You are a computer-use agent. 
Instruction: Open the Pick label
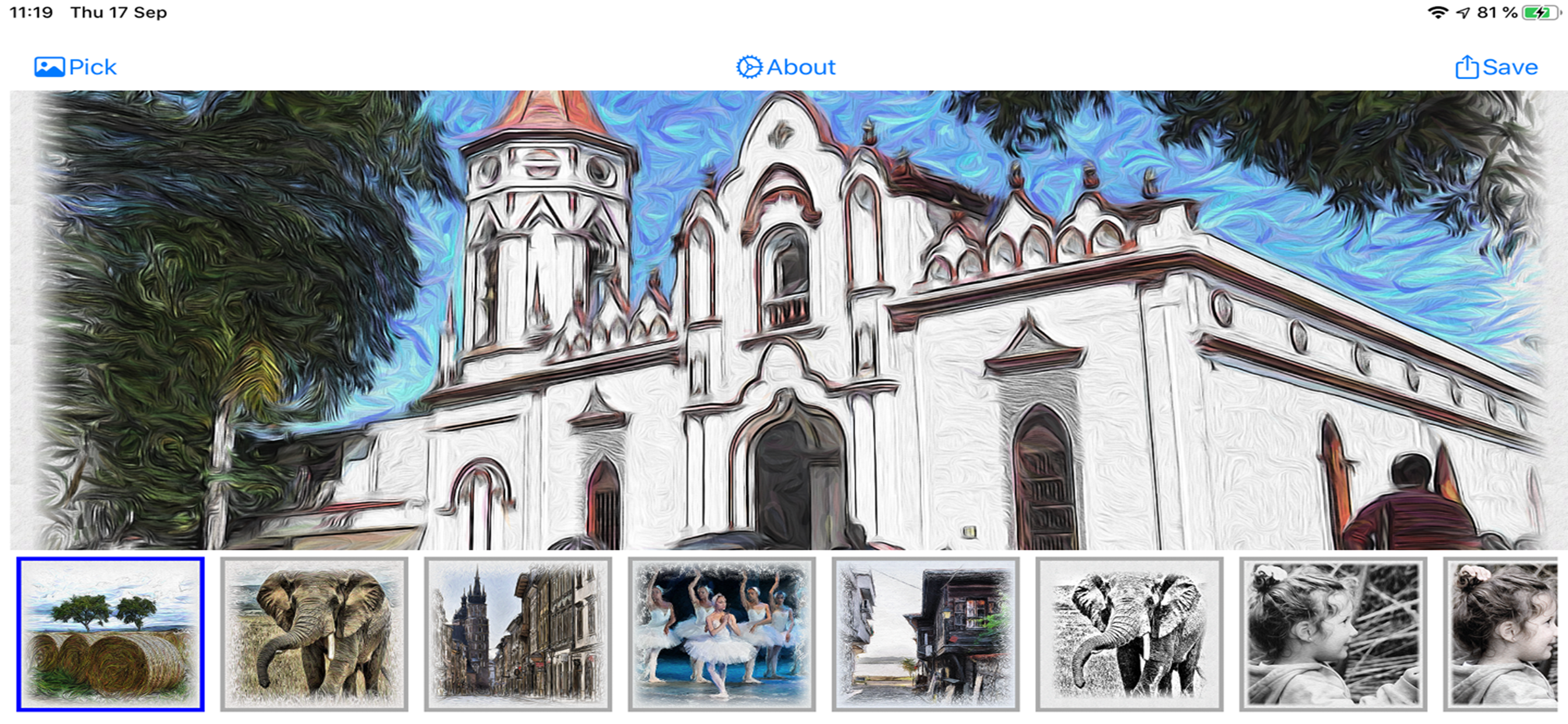coord(93,67)
